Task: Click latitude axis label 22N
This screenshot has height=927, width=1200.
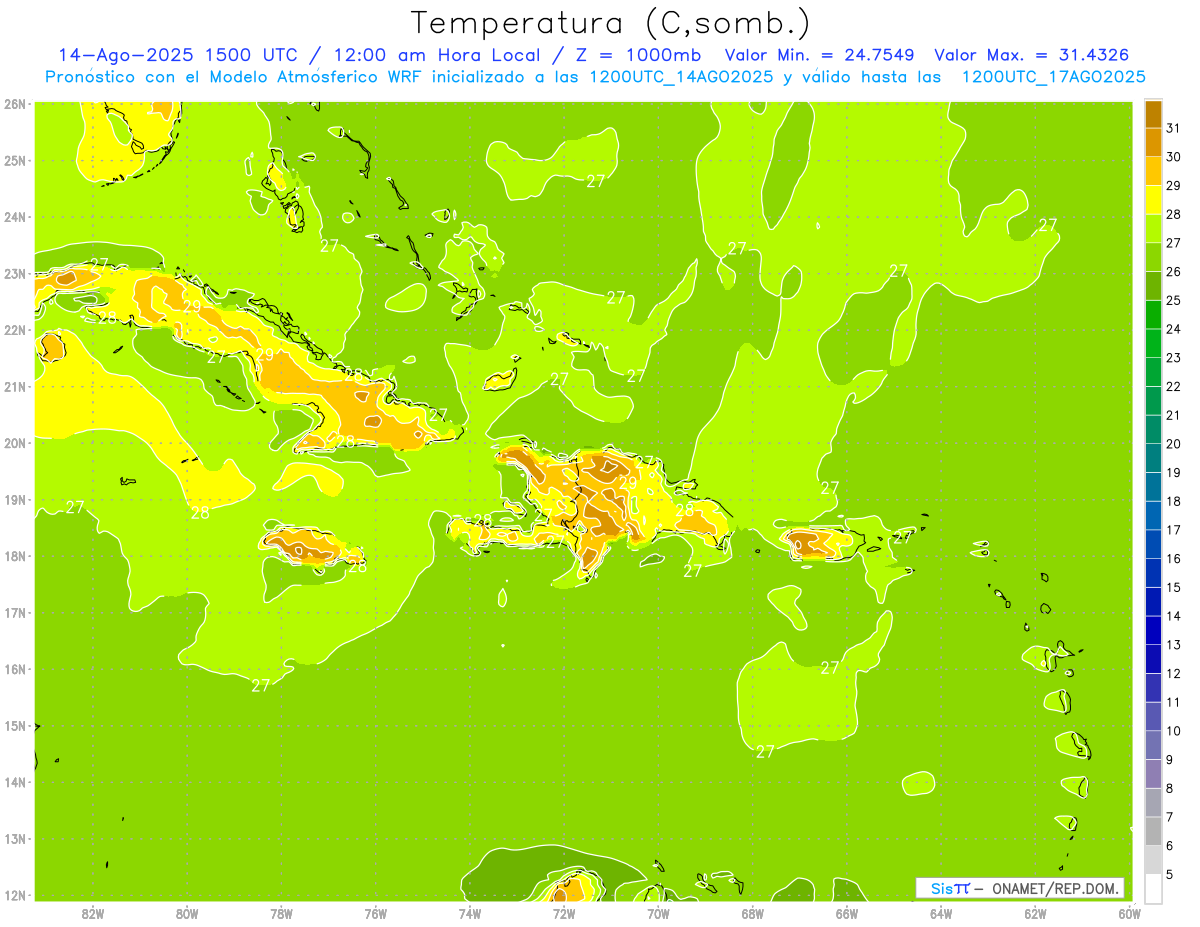Action: [14, 330]
